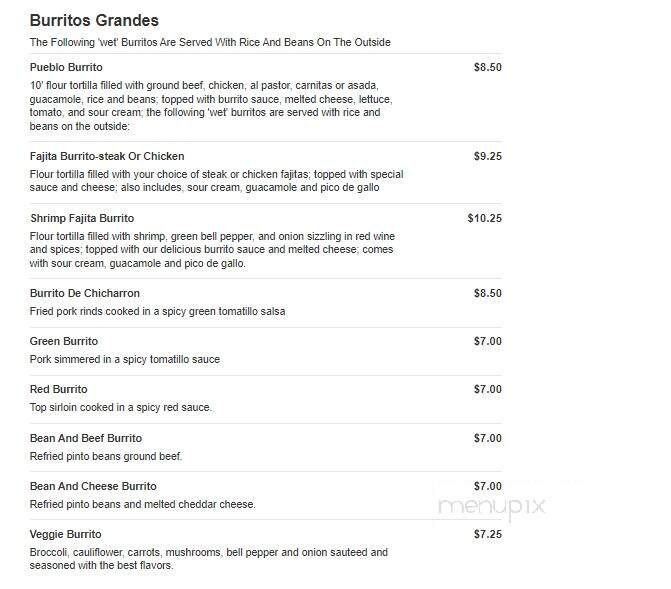
Task: Open the Fajita Burrito-steak Or Chicken item
Action: (107, 156)
